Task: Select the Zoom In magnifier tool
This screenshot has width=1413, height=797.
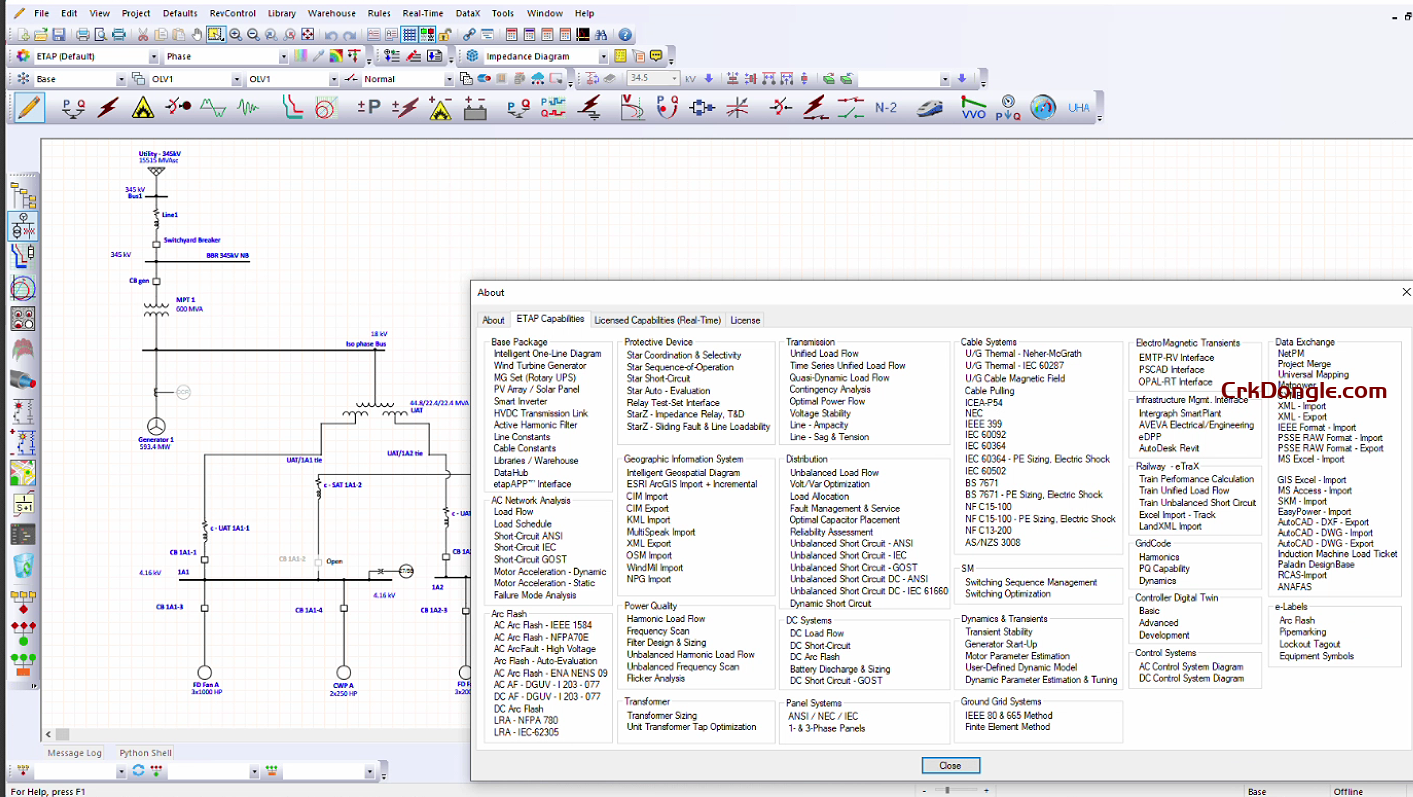Action: coord(234,34)
